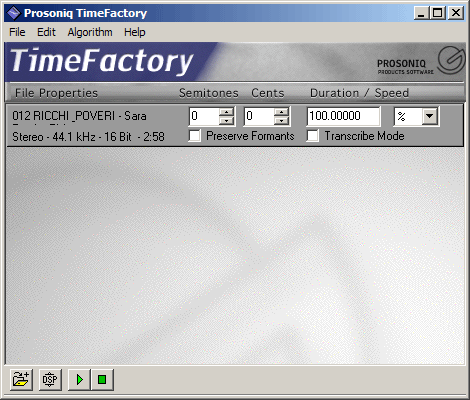Viewport: 470px width, 400px height.
Task: Enable Transcribe Mode checkbox
Action: point(313,136)
